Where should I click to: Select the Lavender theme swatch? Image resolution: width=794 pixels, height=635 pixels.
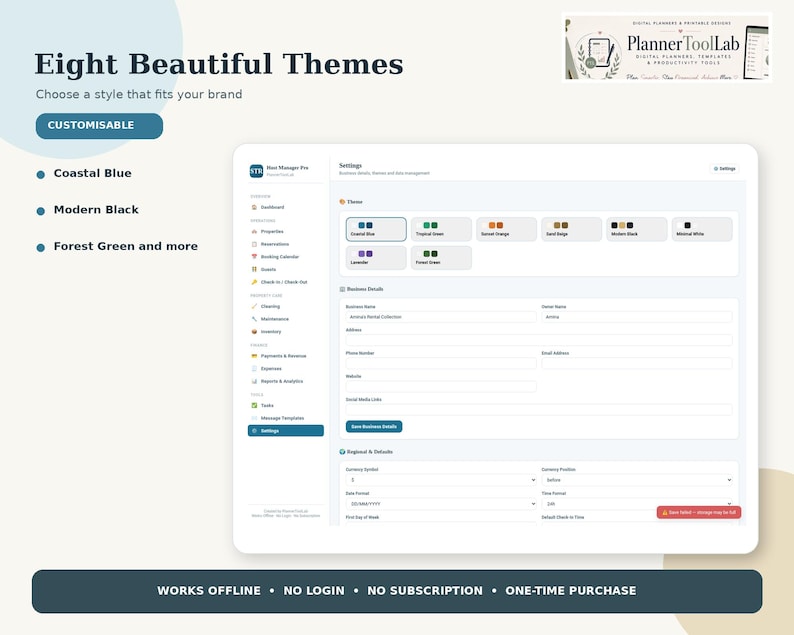tap(376, 258)
